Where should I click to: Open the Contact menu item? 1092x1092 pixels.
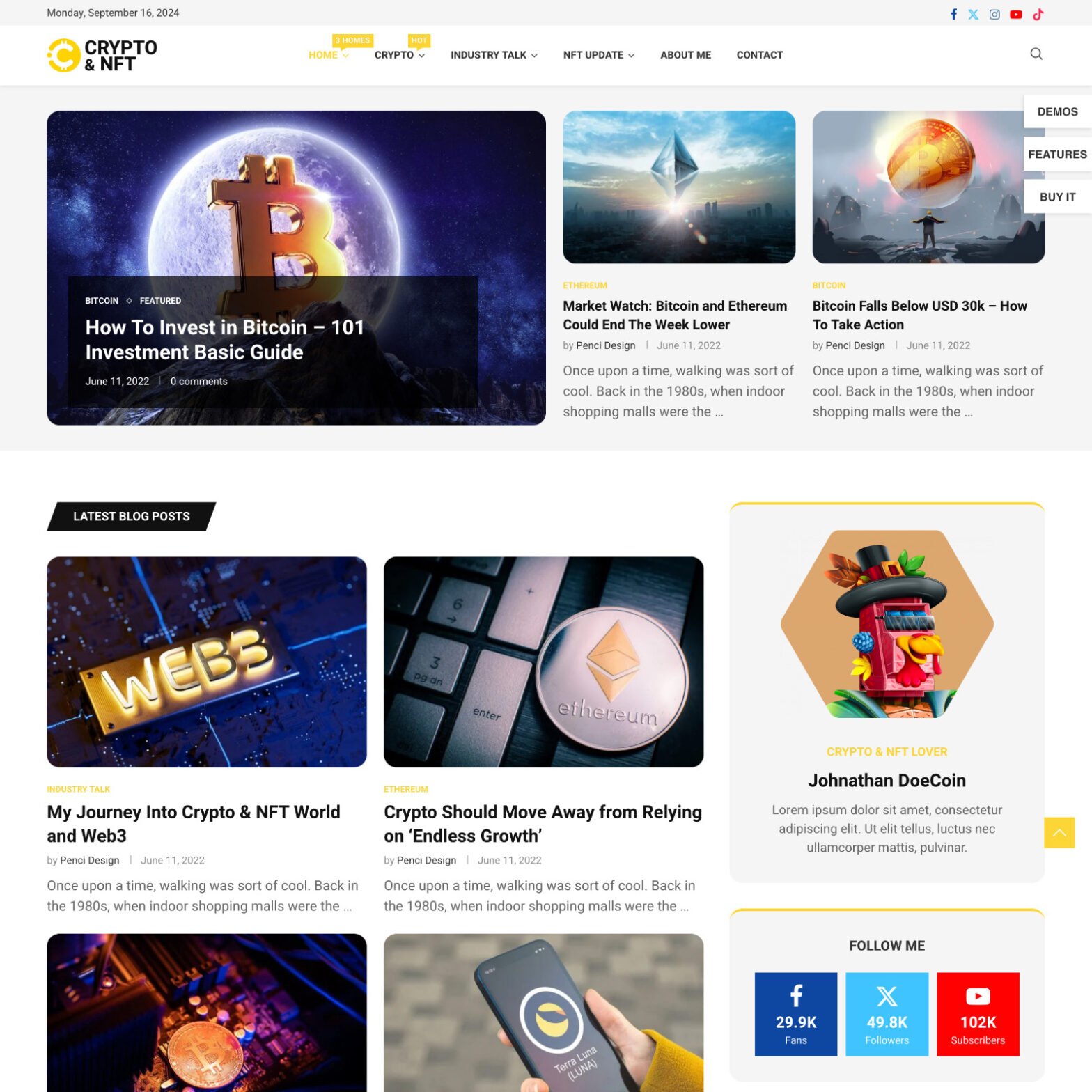[x=760, y=55]
